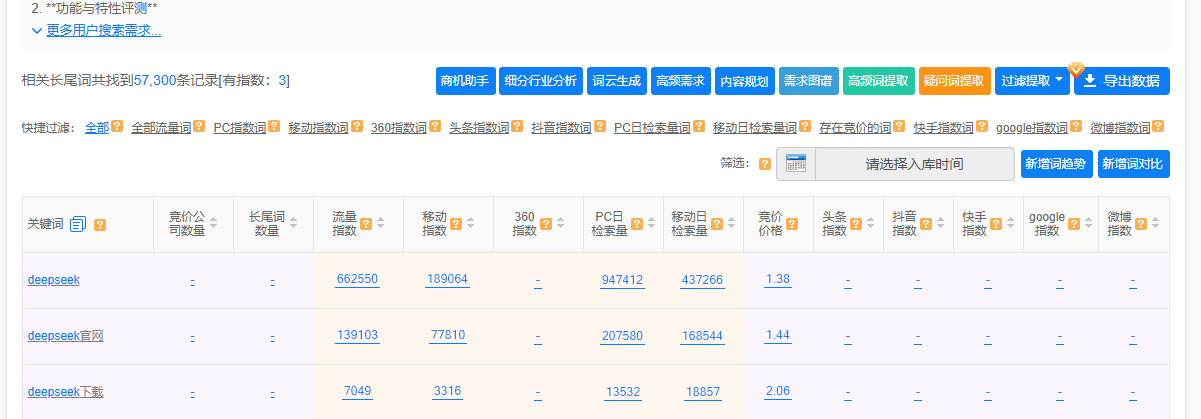Open help icon in 抖音指数 column header
Image resolution: width=1201 pixels, height=419 pixels.
pos(926,224)
